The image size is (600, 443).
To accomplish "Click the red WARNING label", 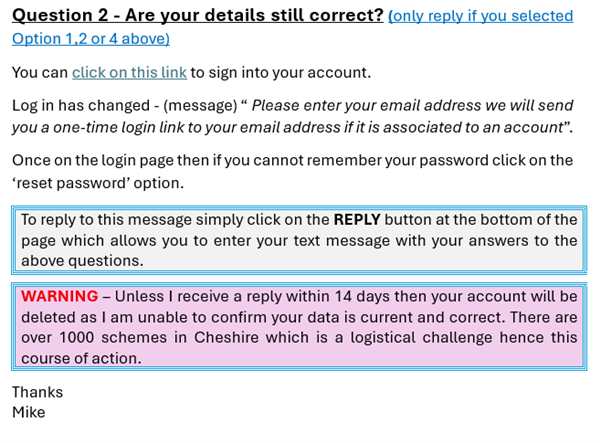I will [x=59, y=296].
